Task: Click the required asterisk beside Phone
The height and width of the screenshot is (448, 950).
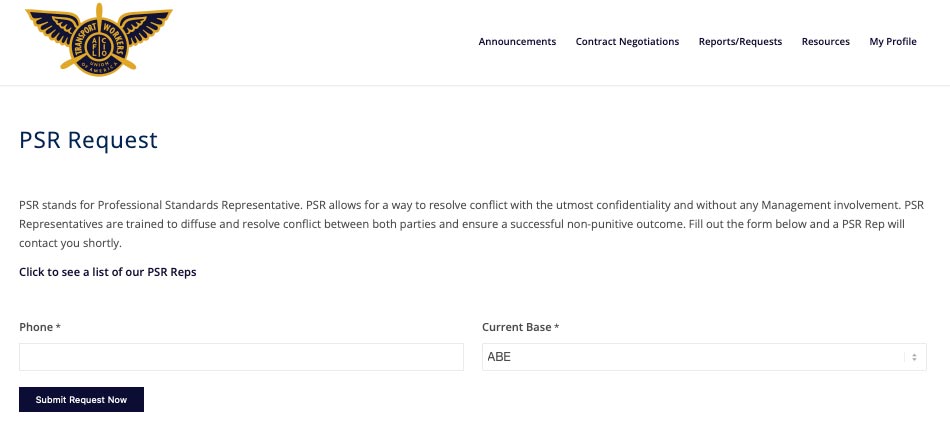Action: coord(58,326)
